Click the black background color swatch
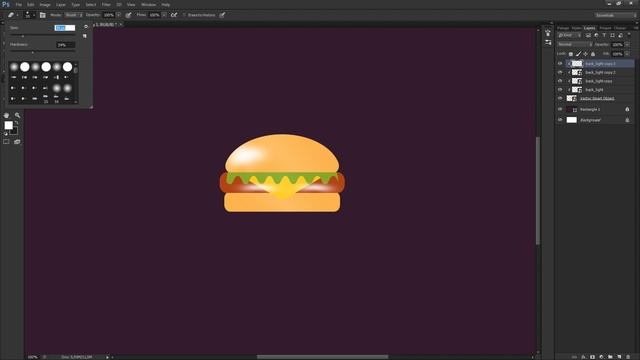 point(15,131)
